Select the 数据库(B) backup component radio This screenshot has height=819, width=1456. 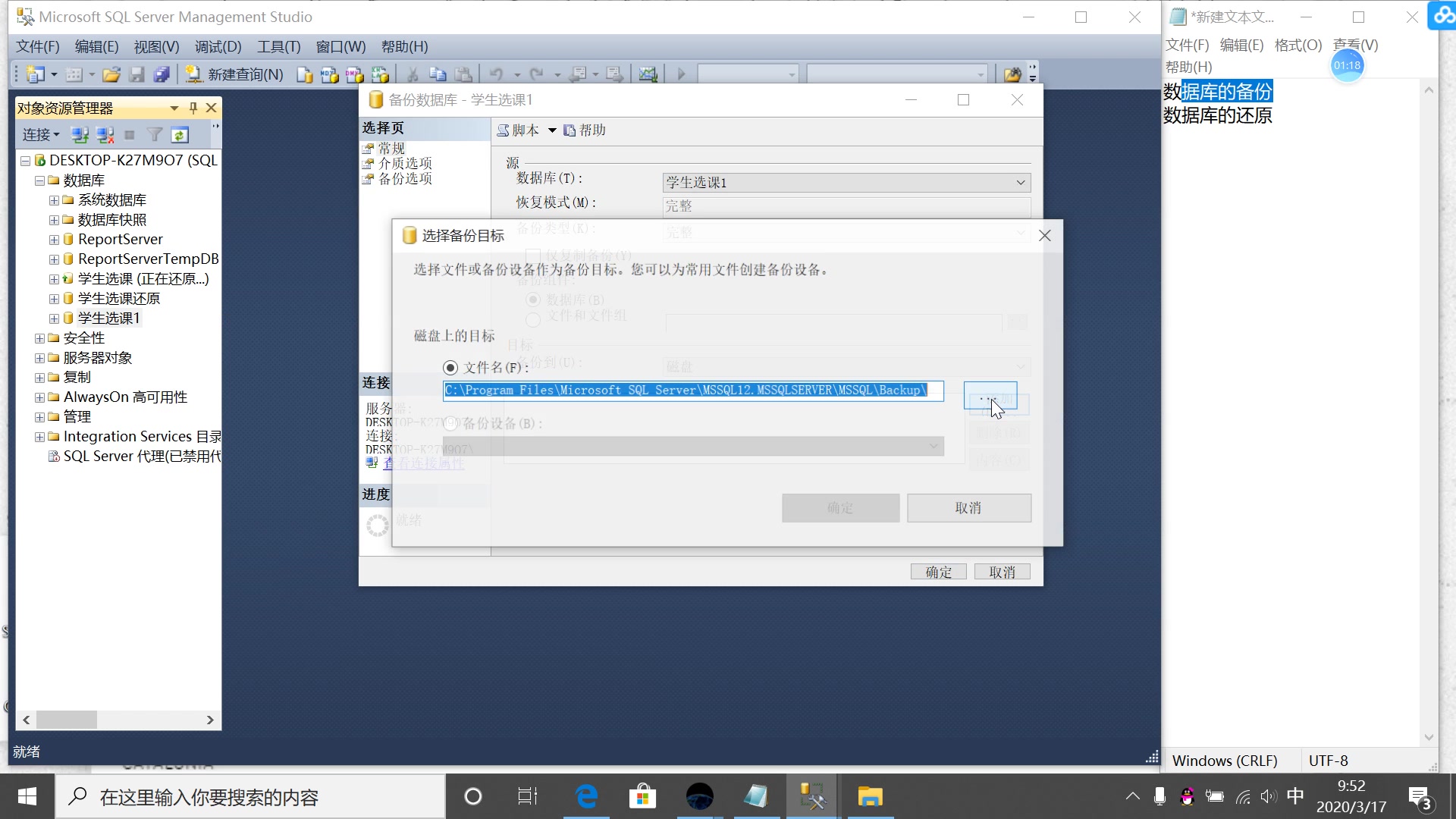[533, 300]
